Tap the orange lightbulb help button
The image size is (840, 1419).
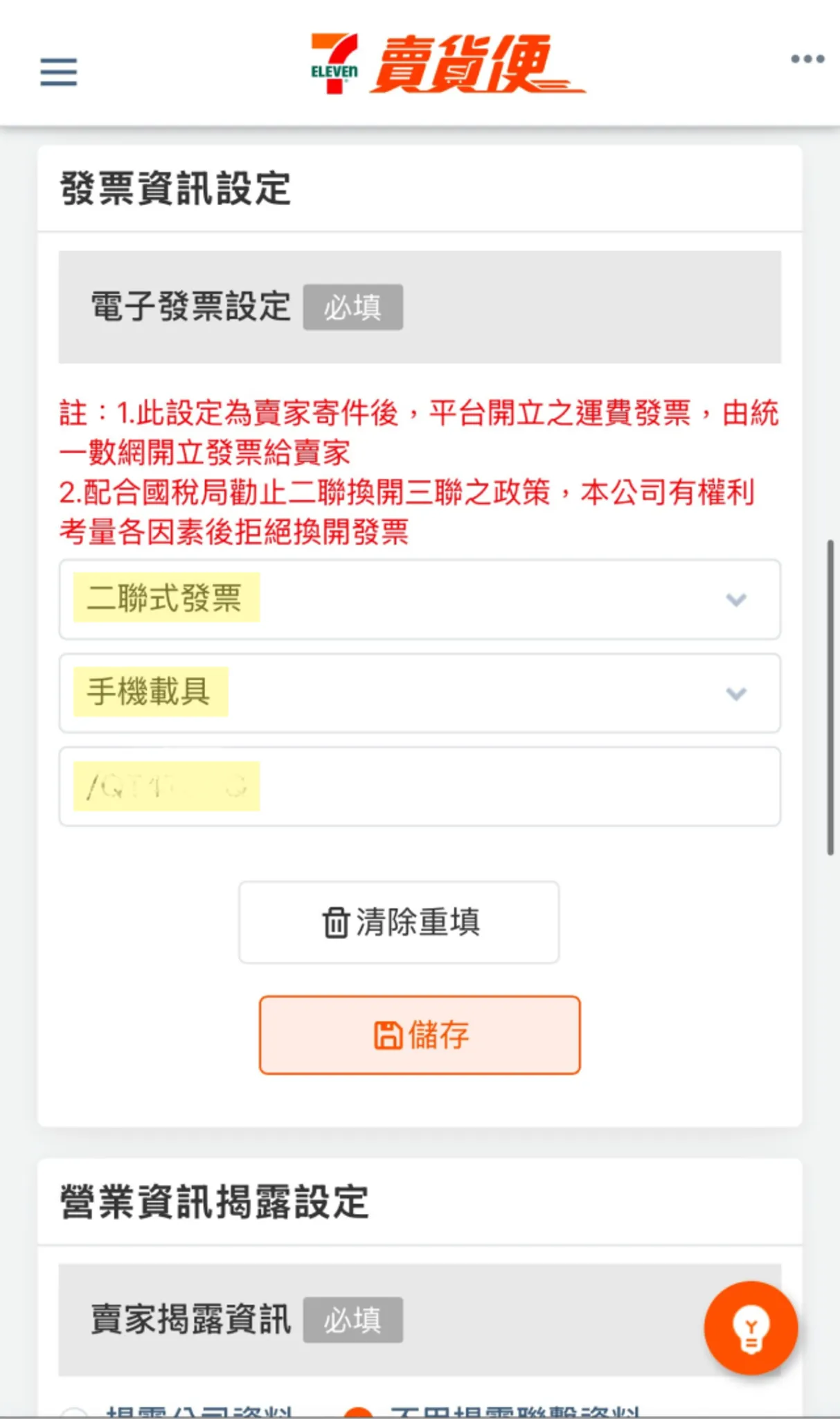click(750, 1328)
